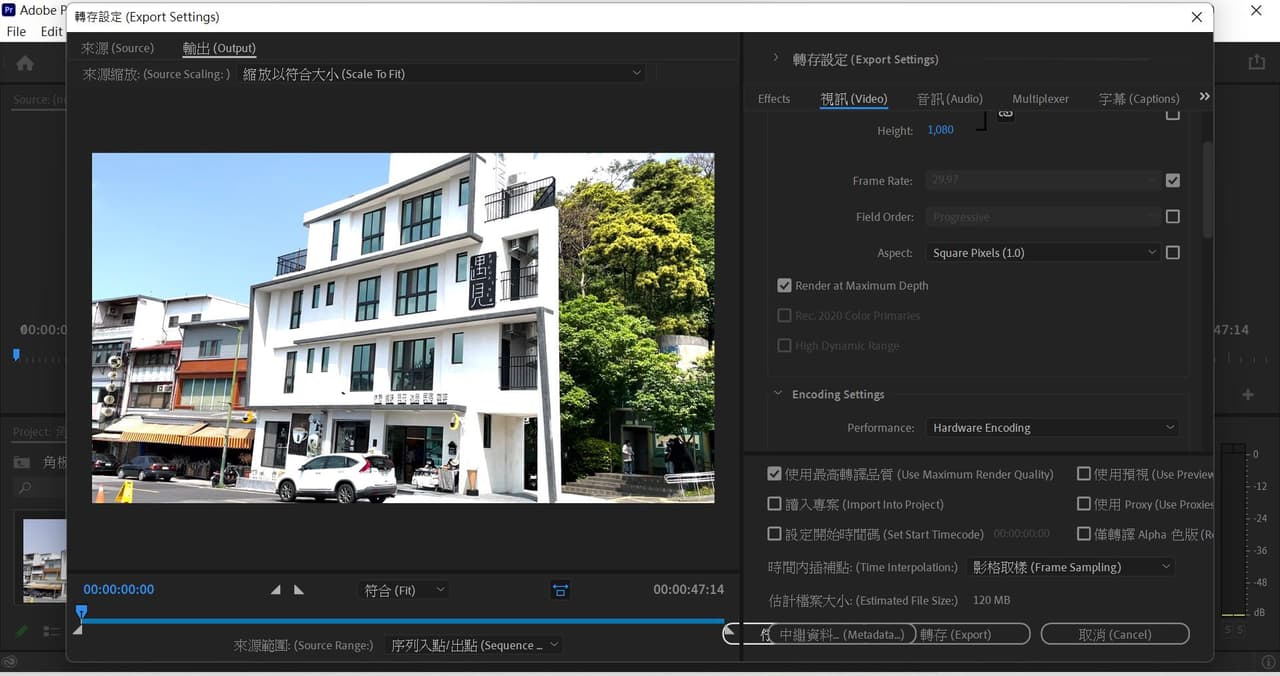Image resolution: width=1280 pixels, height=676 pixels.
Task: Click the aspect ratio link chain icon
Action: [1004, 115]
